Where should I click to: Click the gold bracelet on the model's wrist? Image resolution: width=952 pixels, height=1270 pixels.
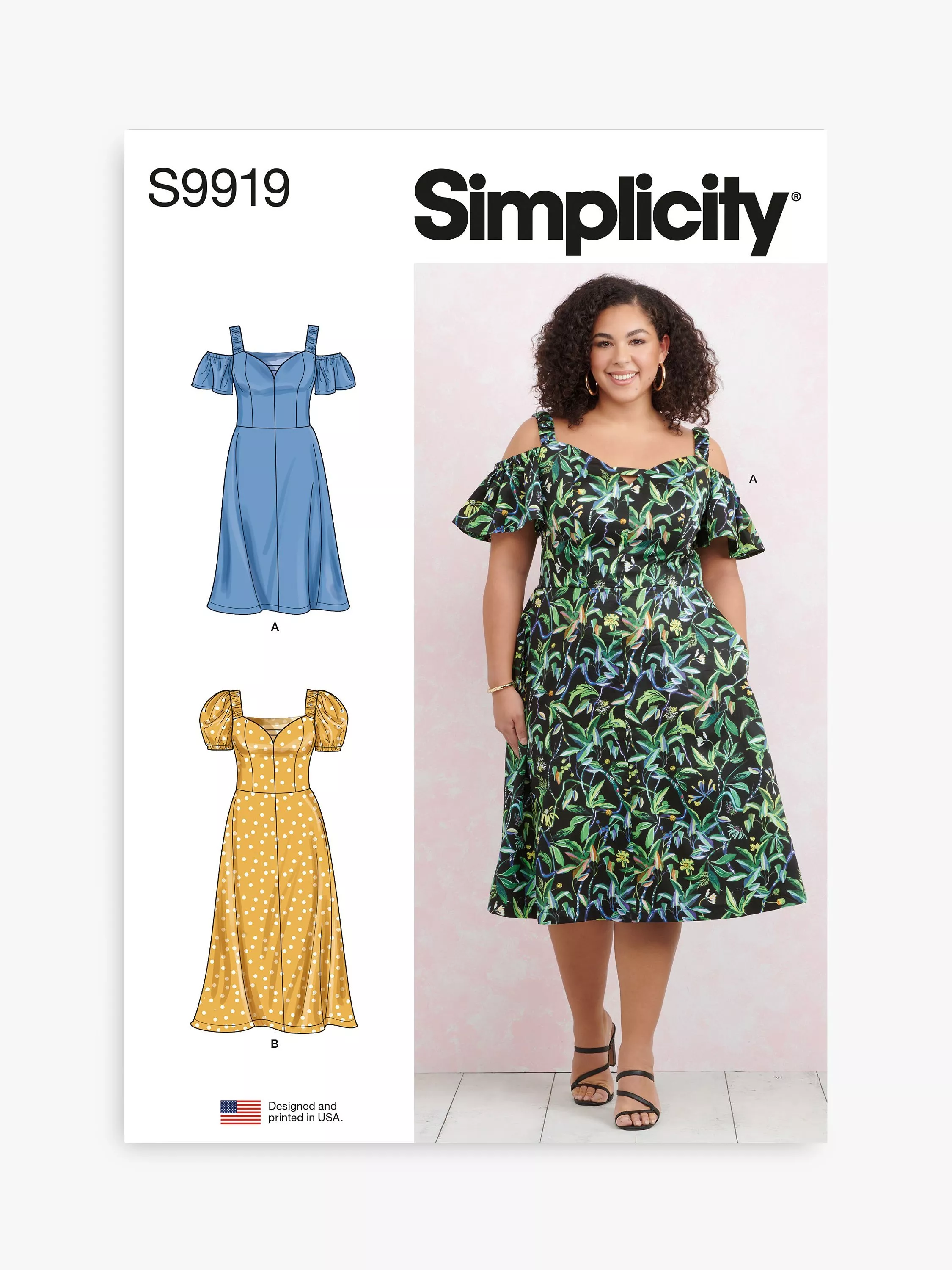pyautogui.click(x=501, y=686)
